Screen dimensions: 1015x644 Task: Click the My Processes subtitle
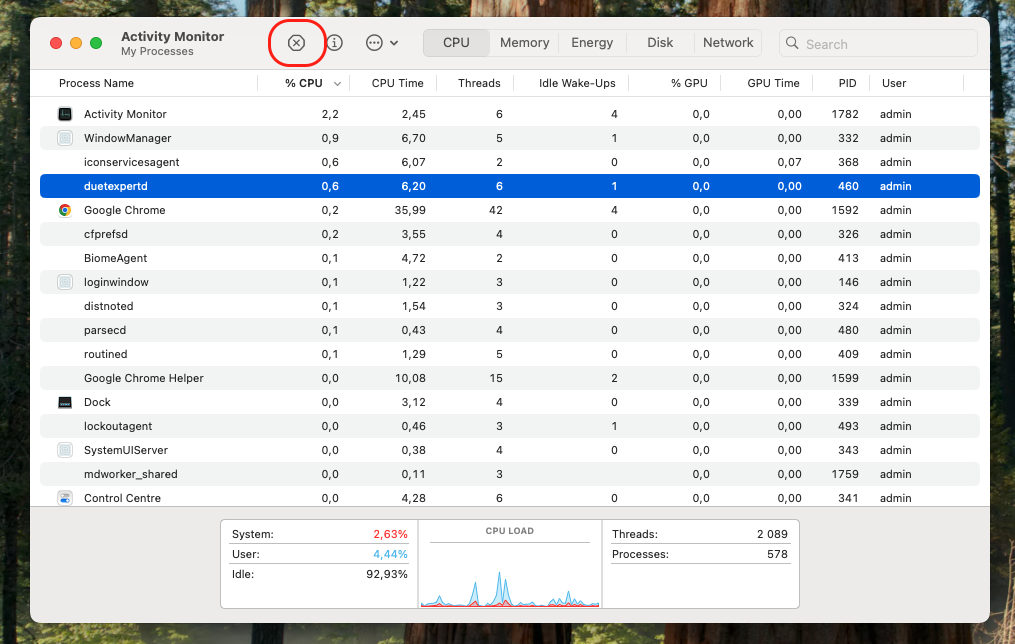pyautogui.click(x=157, y=51)
